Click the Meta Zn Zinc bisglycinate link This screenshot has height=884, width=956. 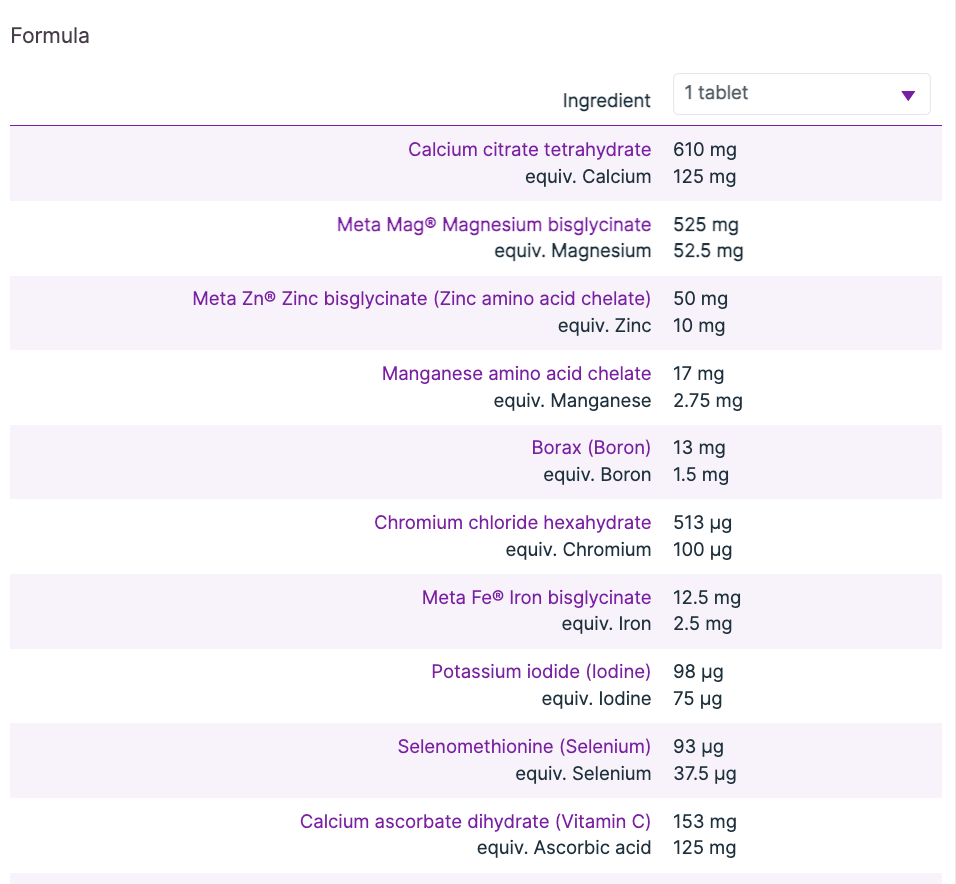click(x=421, y=299)
